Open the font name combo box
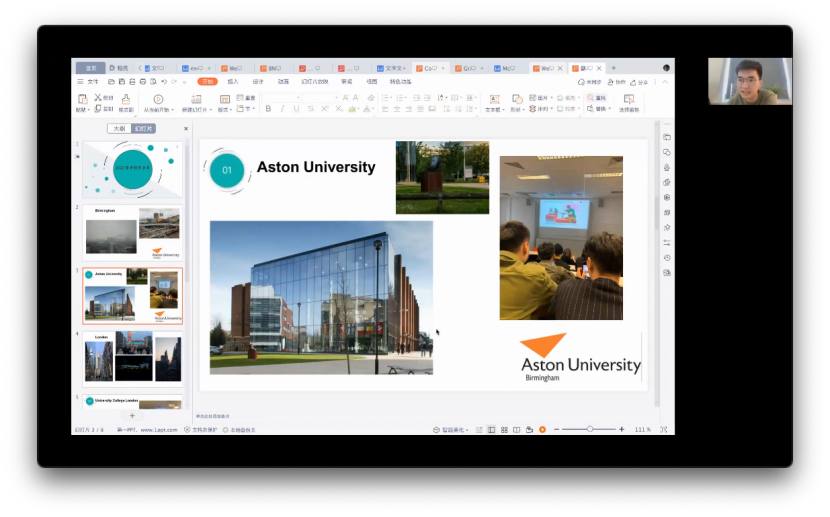Viewport: 830px width, 517px height. 282,97
